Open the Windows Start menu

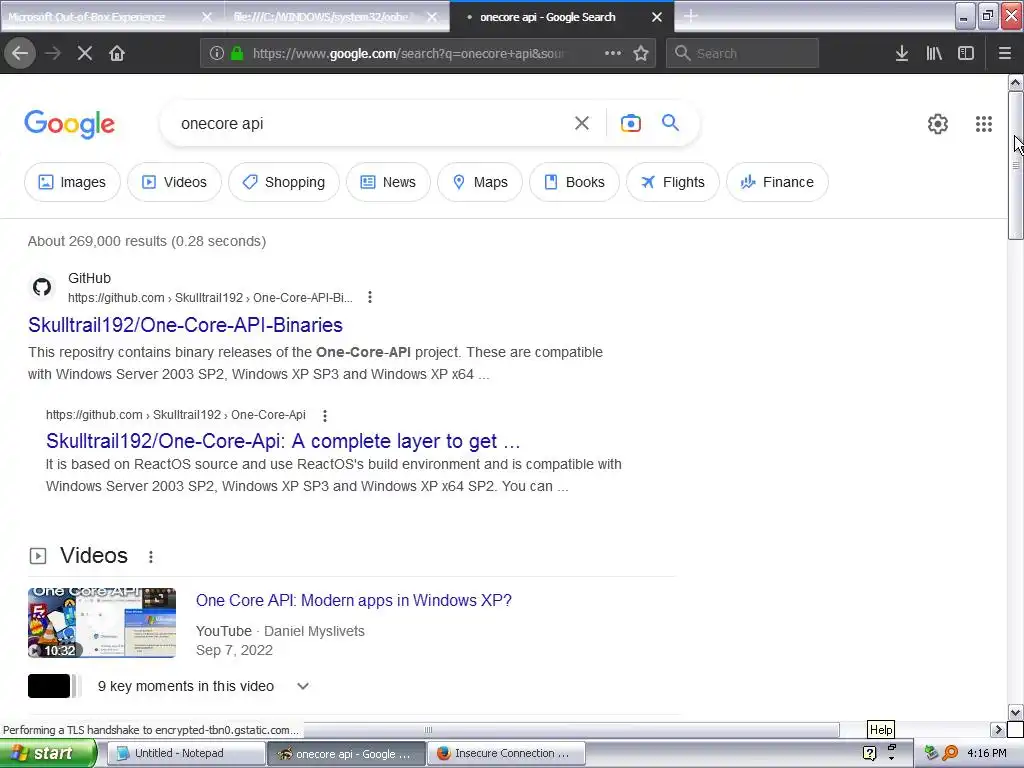tap(47, 754)
